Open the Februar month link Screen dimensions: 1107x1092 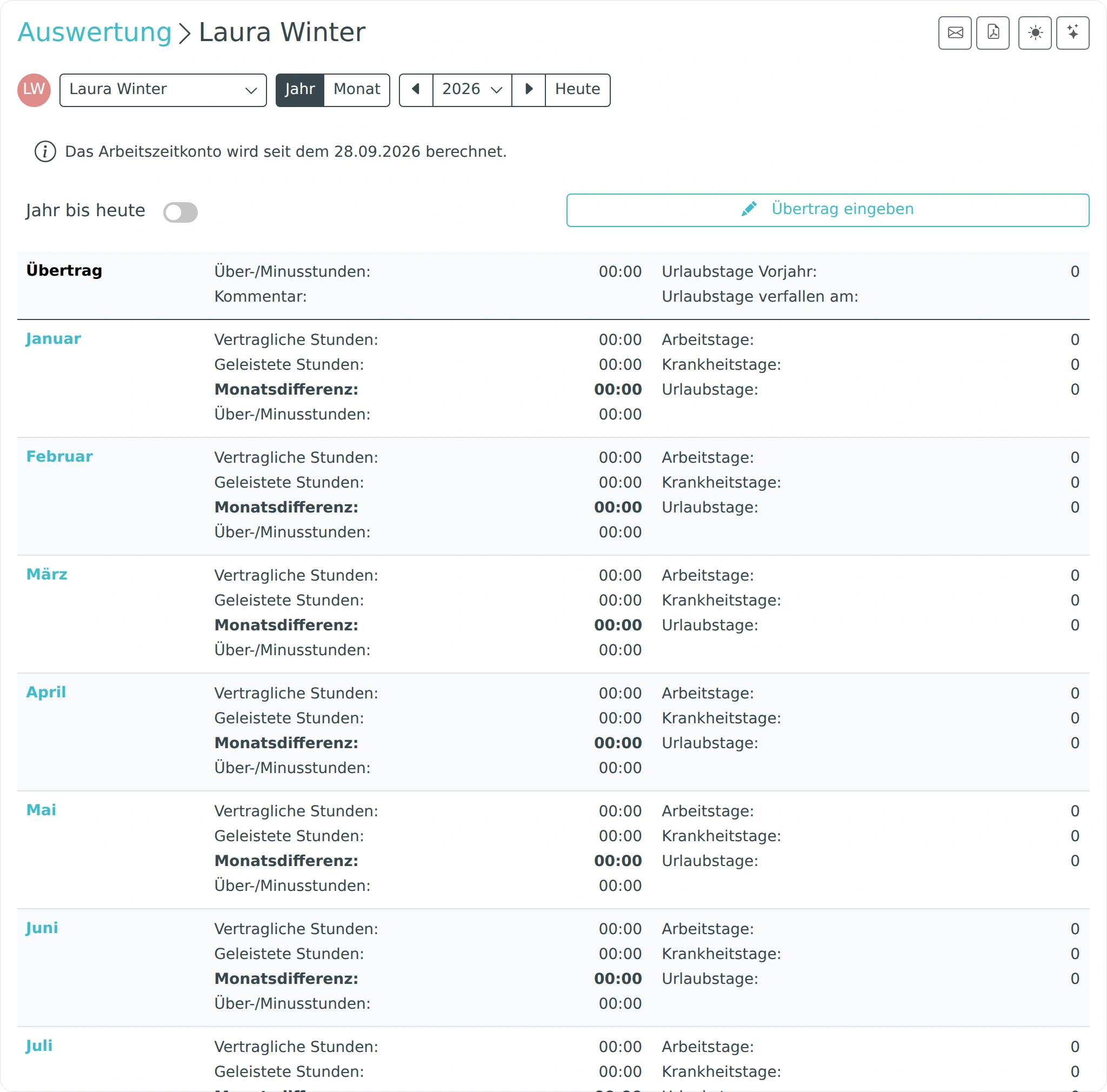(x=59, y=457)
